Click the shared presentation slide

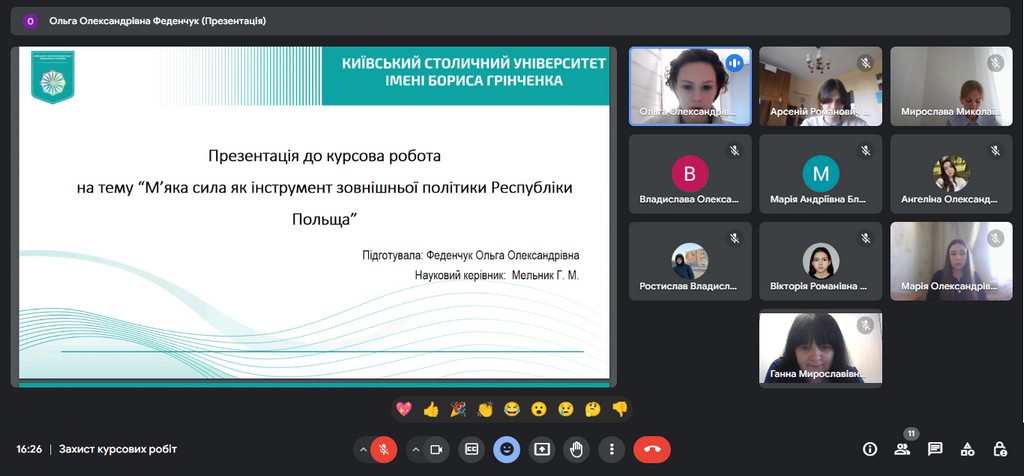coord(314,215)
